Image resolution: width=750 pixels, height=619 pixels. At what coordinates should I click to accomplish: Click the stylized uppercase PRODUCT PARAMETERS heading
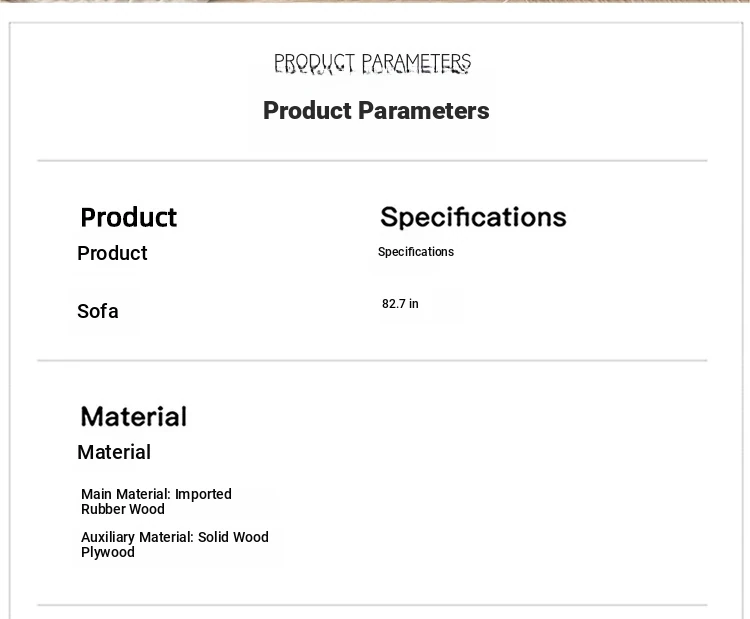pos(372,64)
